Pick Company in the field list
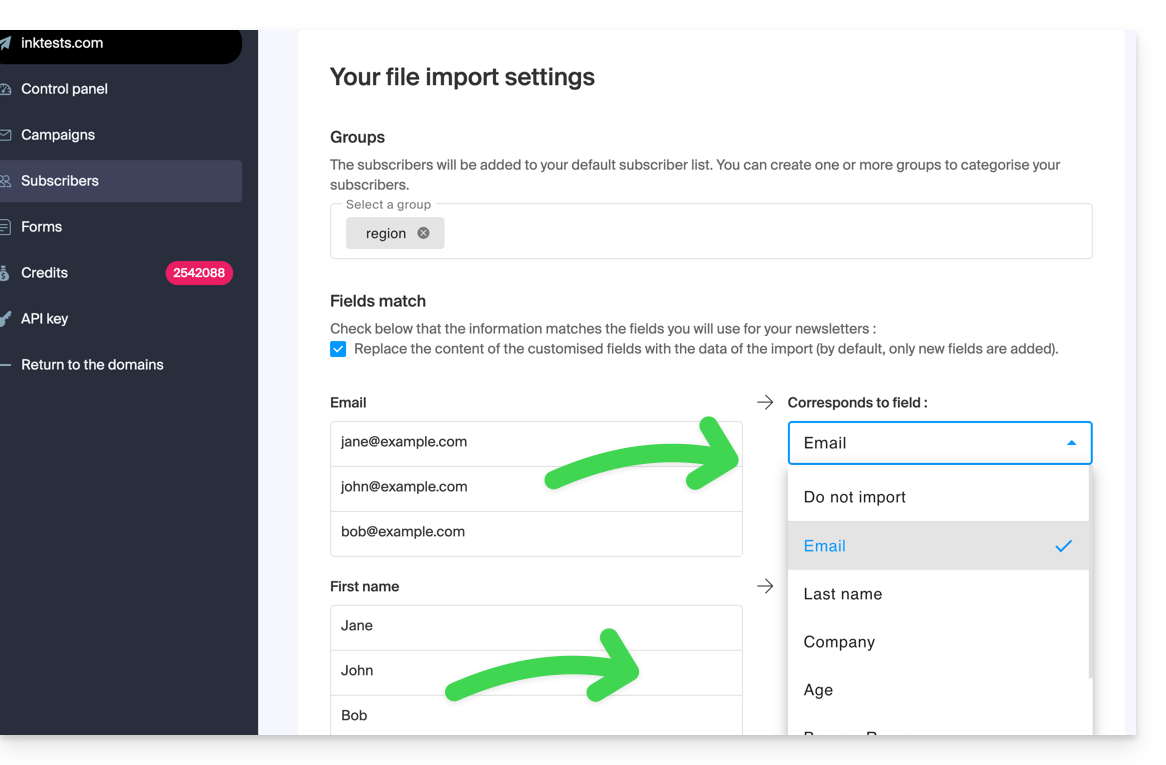1166x765 pixels. [839, 642]
